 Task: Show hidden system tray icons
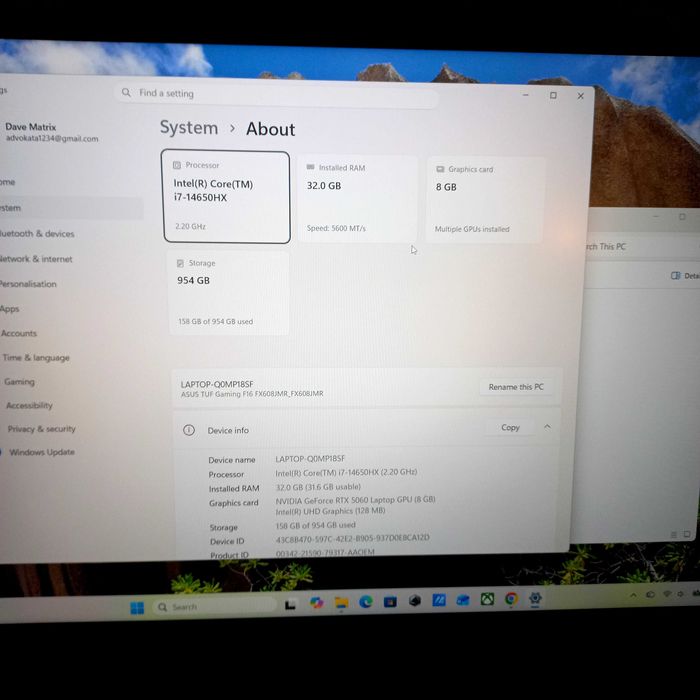coord(633,595)
